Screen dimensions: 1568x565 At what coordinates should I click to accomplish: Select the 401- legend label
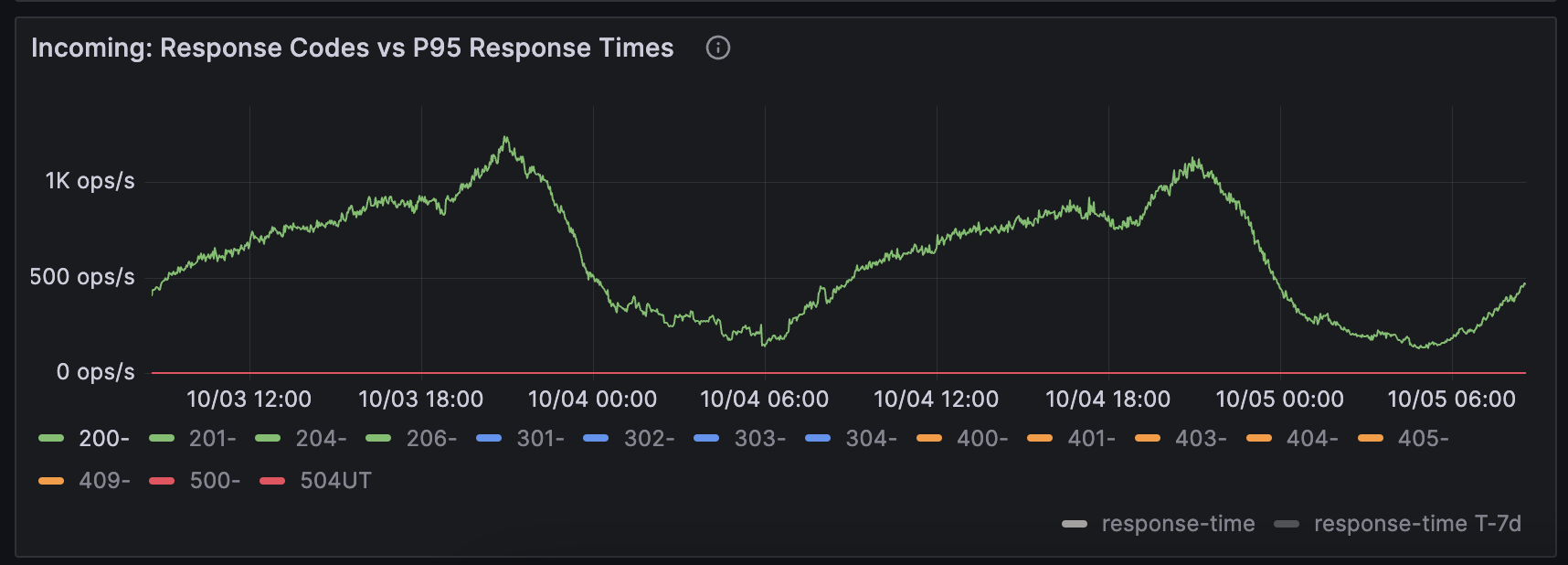(1091, 439)
